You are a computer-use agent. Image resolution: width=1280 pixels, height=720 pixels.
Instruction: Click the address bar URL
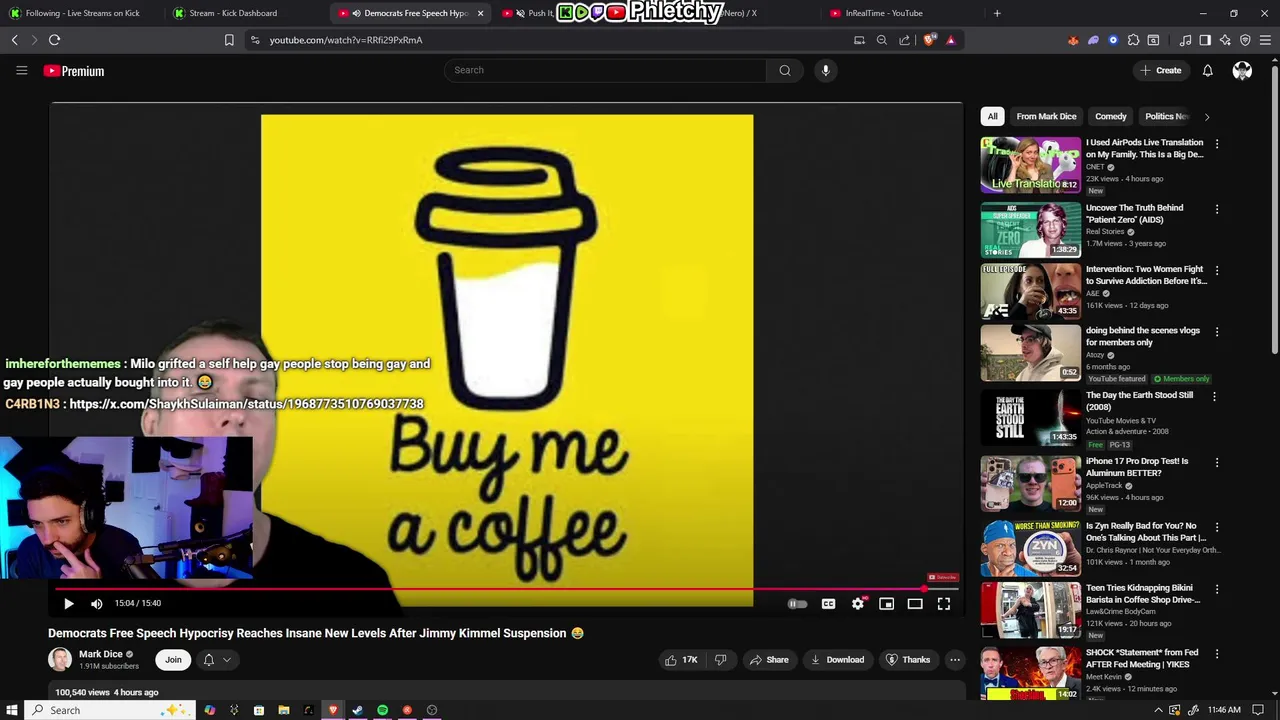click(x=346, y=40)
